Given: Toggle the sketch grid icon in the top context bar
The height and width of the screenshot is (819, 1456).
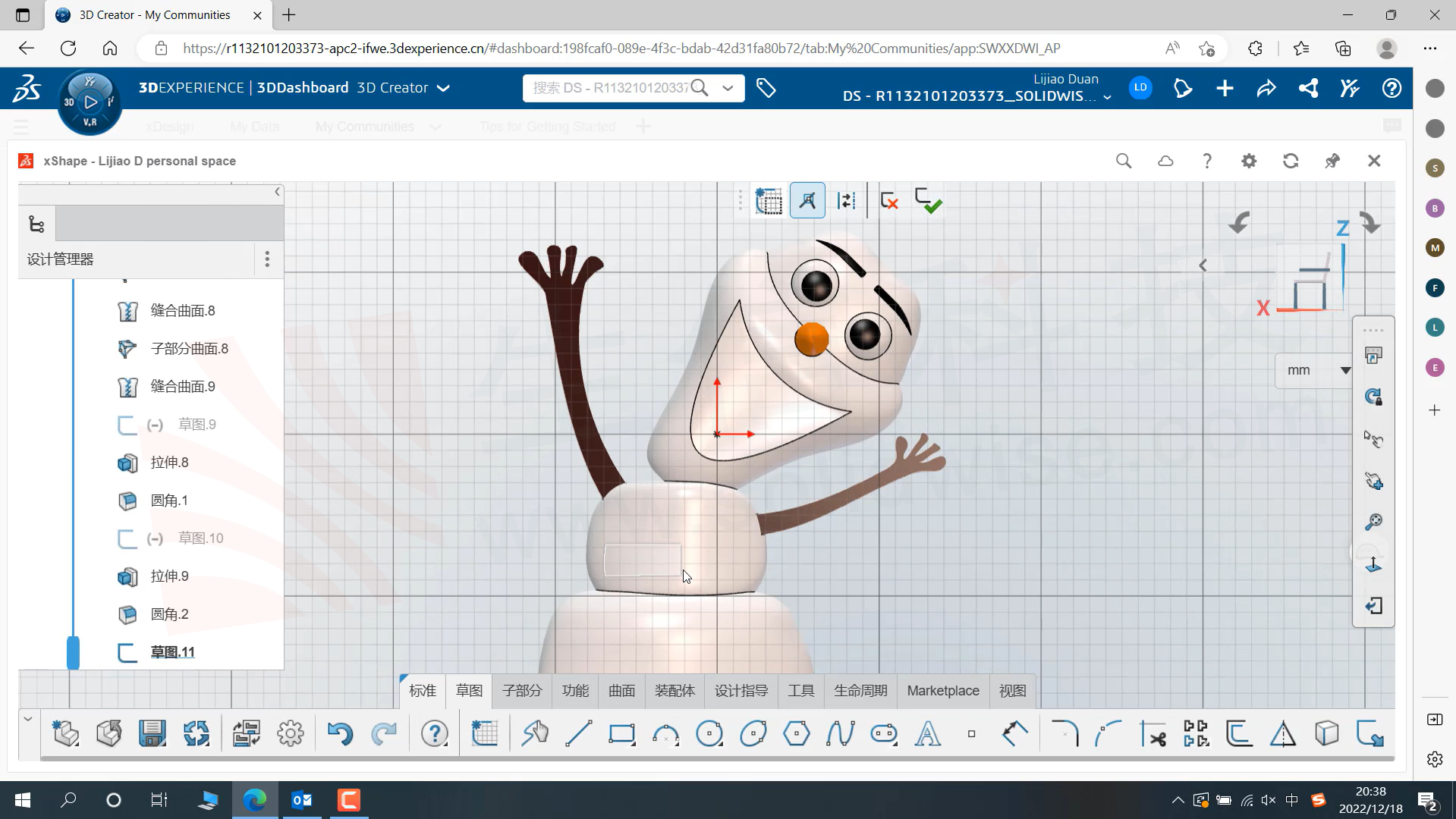Looking at the screenshot, I should (769, 201).
